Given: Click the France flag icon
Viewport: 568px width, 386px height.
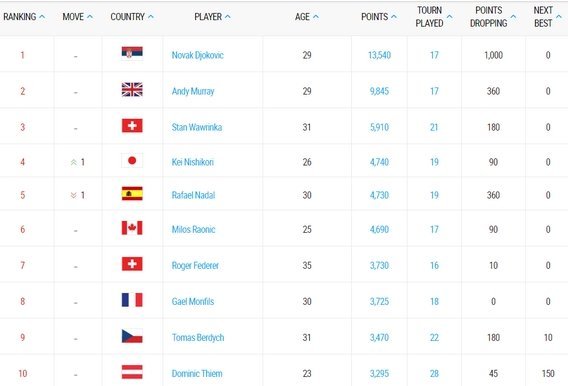Looking at the screenshot, I should point(132,300).
